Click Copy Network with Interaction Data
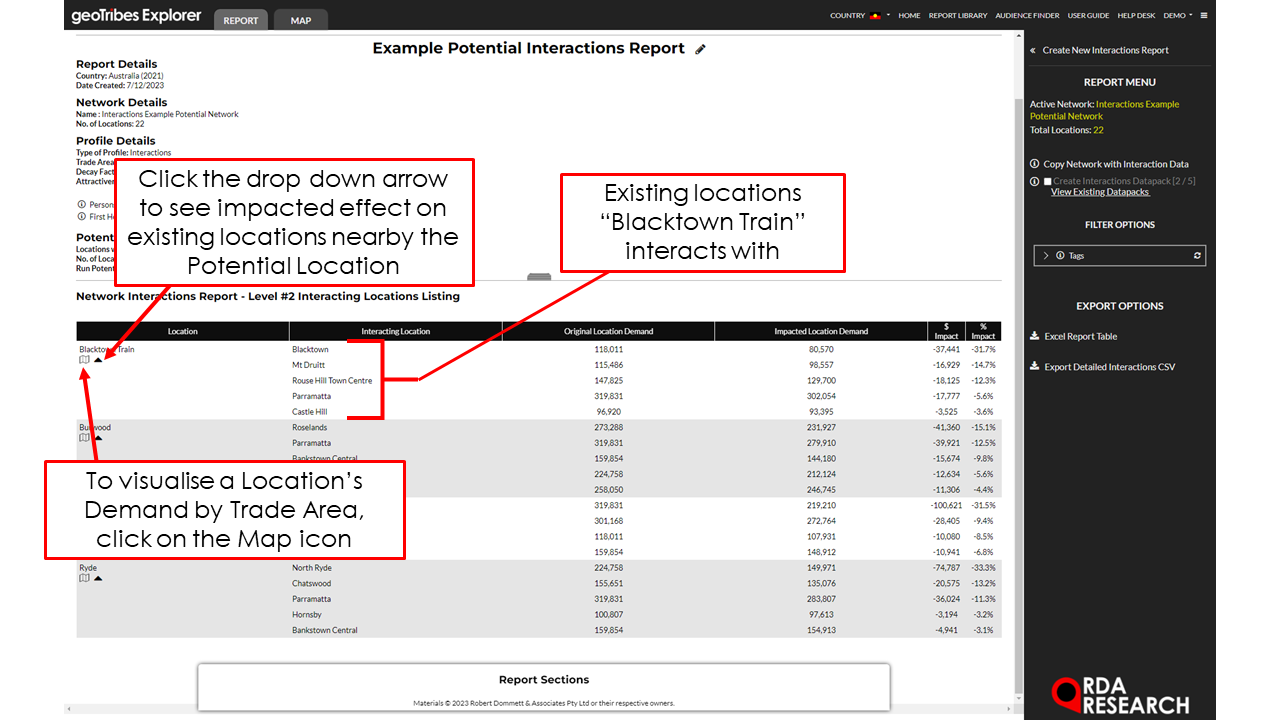Viewport: 1280px width, 720px height. pyautogui.click(x=1115, y=164)
